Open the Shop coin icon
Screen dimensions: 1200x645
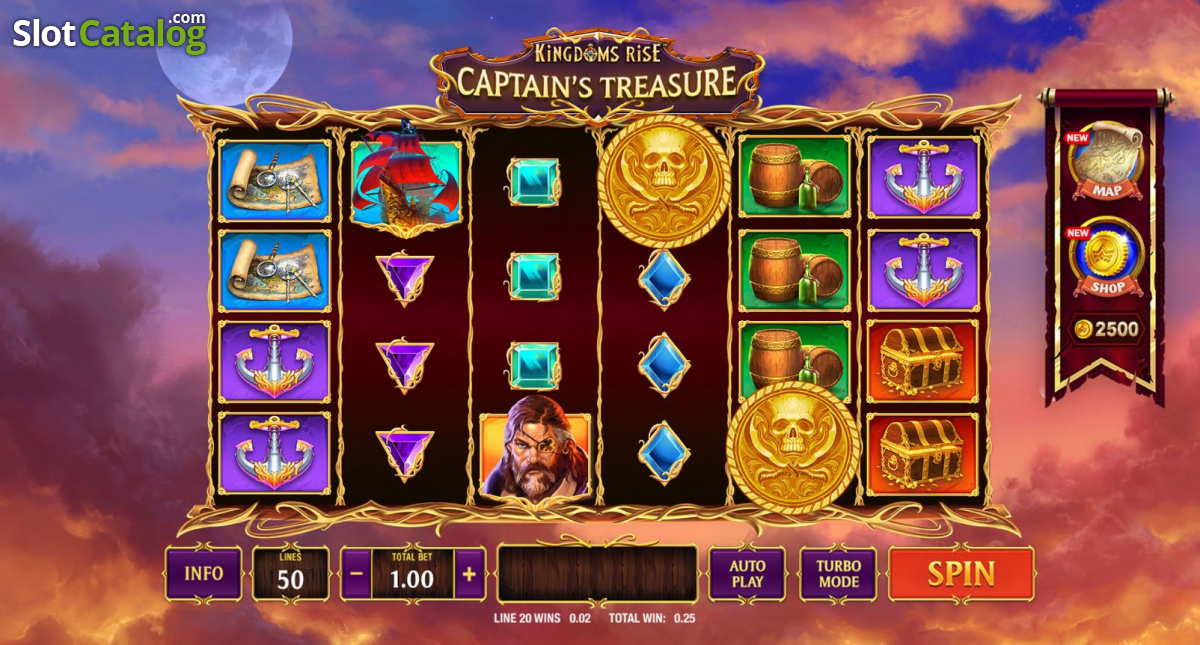pos(1106,257)
